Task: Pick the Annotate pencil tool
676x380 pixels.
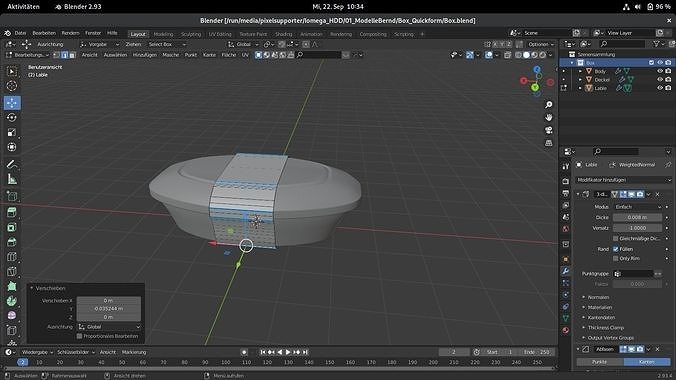Action: click(x=12, y=164)
